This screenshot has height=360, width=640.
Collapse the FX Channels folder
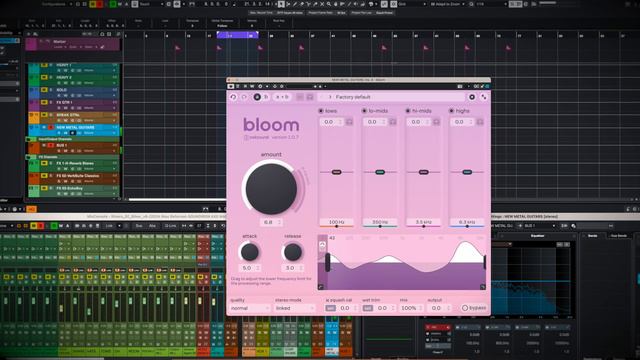pyautogui.click(x=29, y=157)
